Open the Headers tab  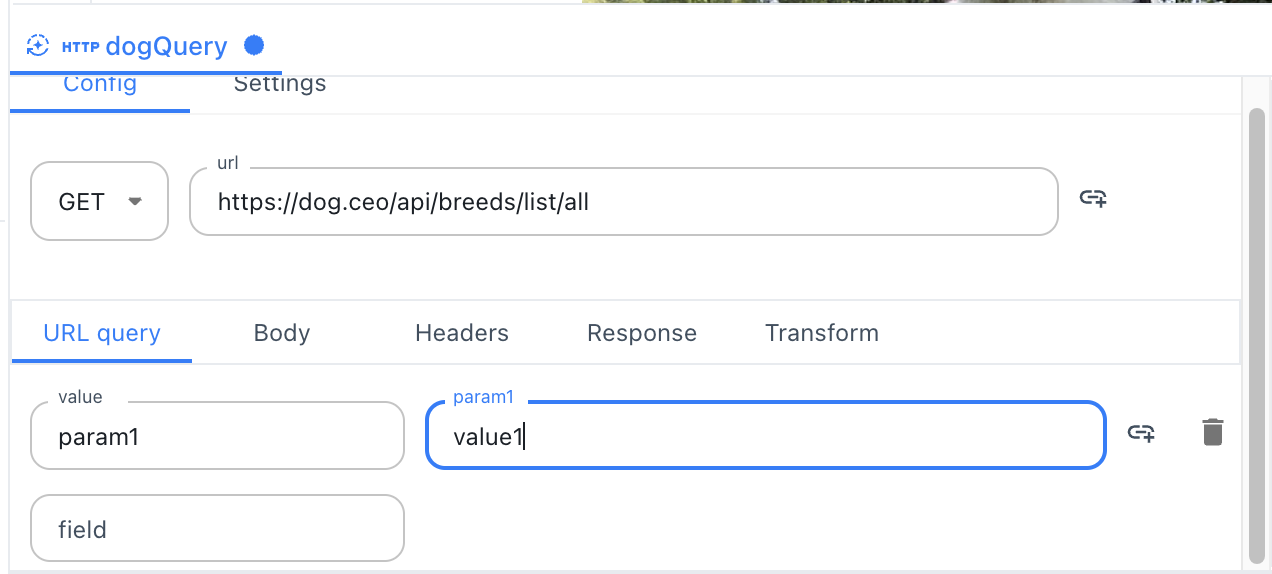(x=462, y=333)
